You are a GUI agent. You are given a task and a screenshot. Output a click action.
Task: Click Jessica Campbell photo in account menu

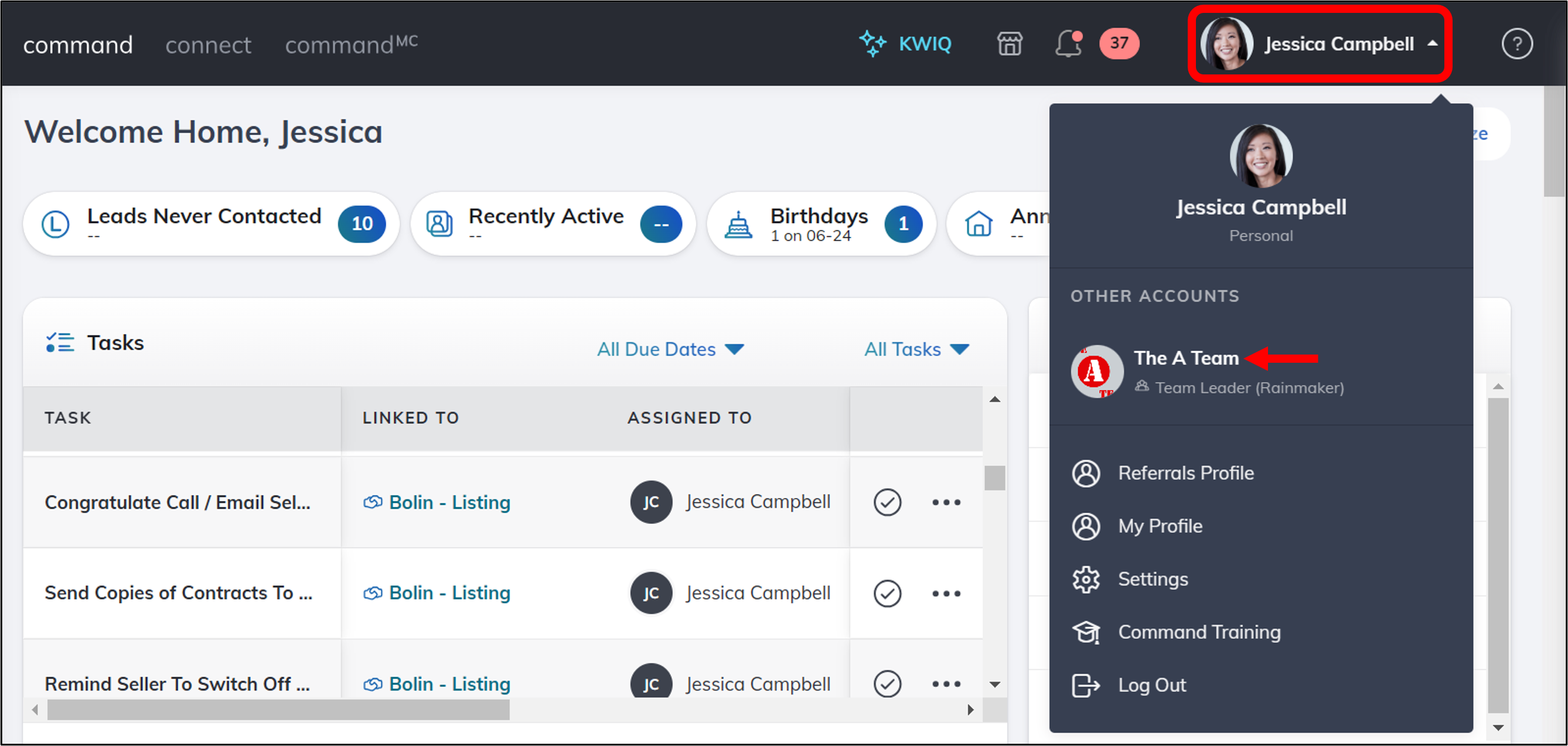point(1260,156)
